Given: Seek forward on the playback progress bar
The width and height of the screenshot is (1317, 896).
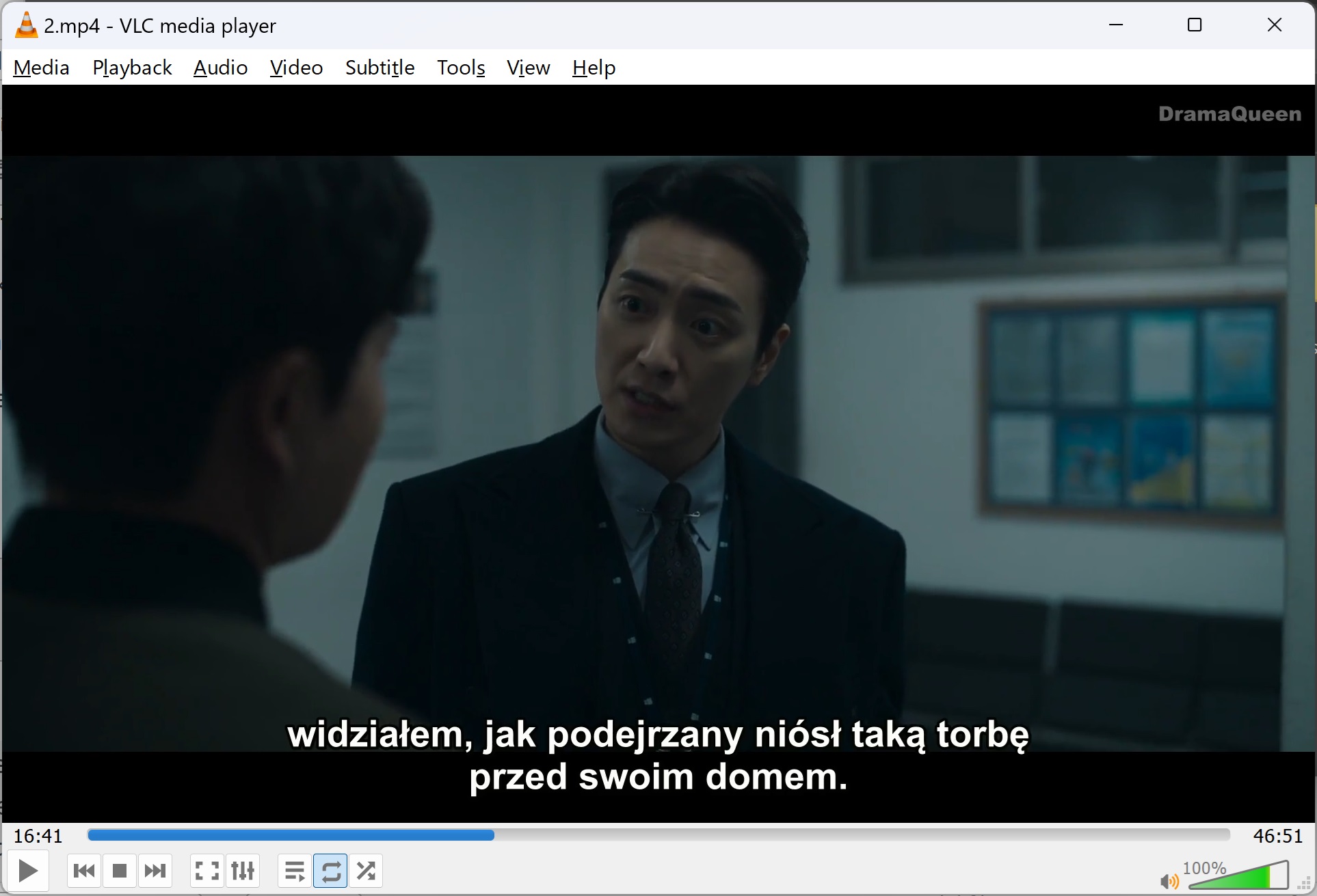Looking at the screenshot, I should coord(821,835).
